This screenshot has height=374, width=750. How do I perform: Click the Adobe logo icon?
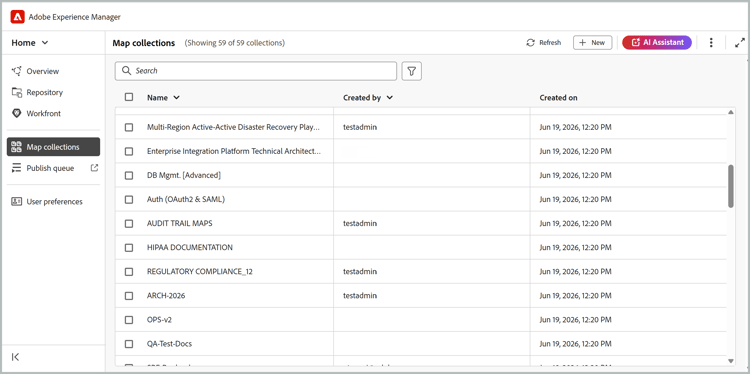(x=18, y=17)
